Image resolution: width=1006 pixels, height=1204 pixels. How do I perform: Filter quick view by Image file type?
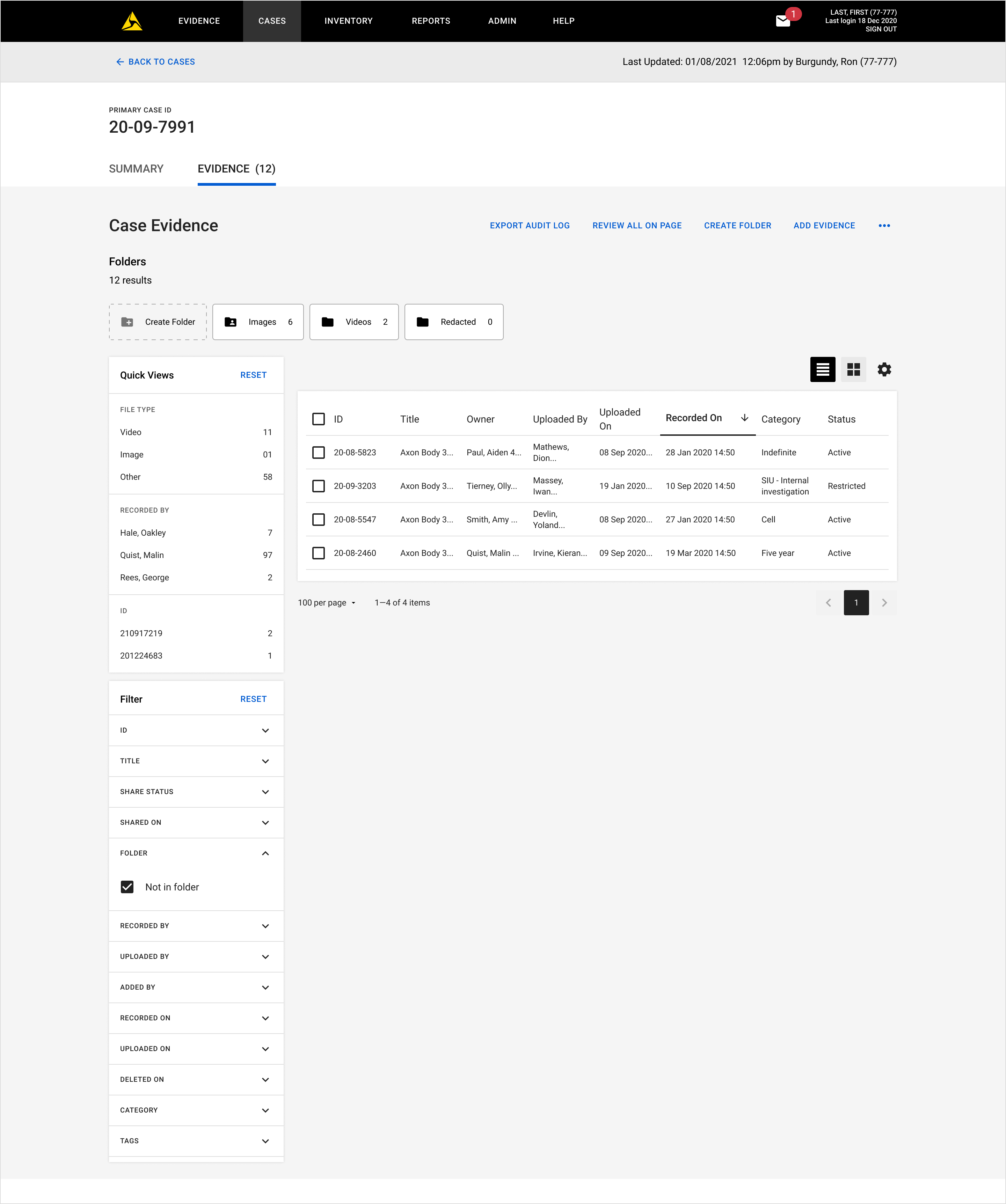pos(196,455)
